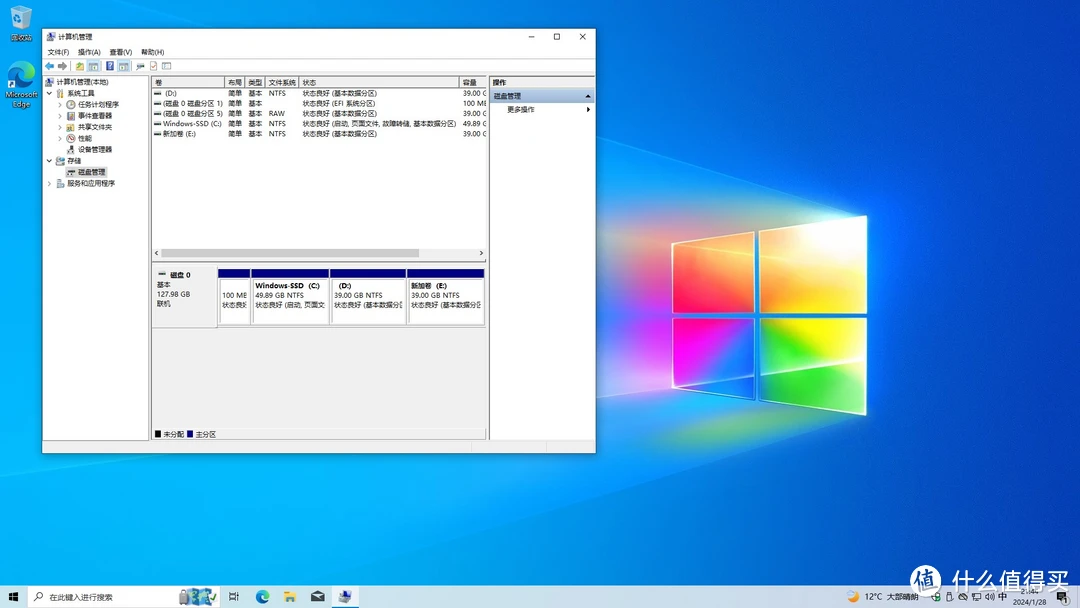Screen dimensions: 1080x608
Task: Open File Explorer from the taskbar
Action: coord(290,597)
